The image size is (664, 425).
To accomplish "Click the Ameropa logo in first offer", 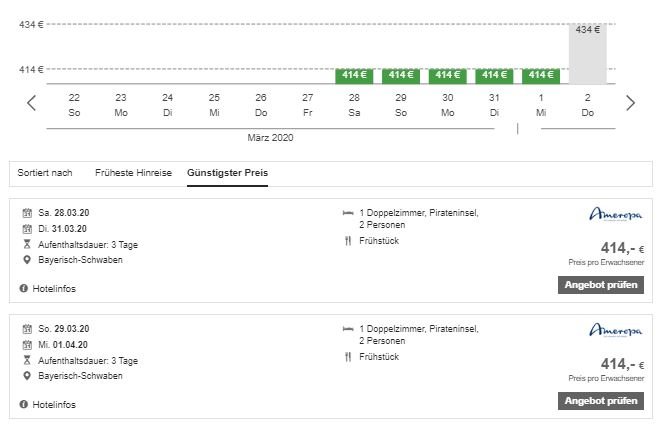I will tap(616, 214).
